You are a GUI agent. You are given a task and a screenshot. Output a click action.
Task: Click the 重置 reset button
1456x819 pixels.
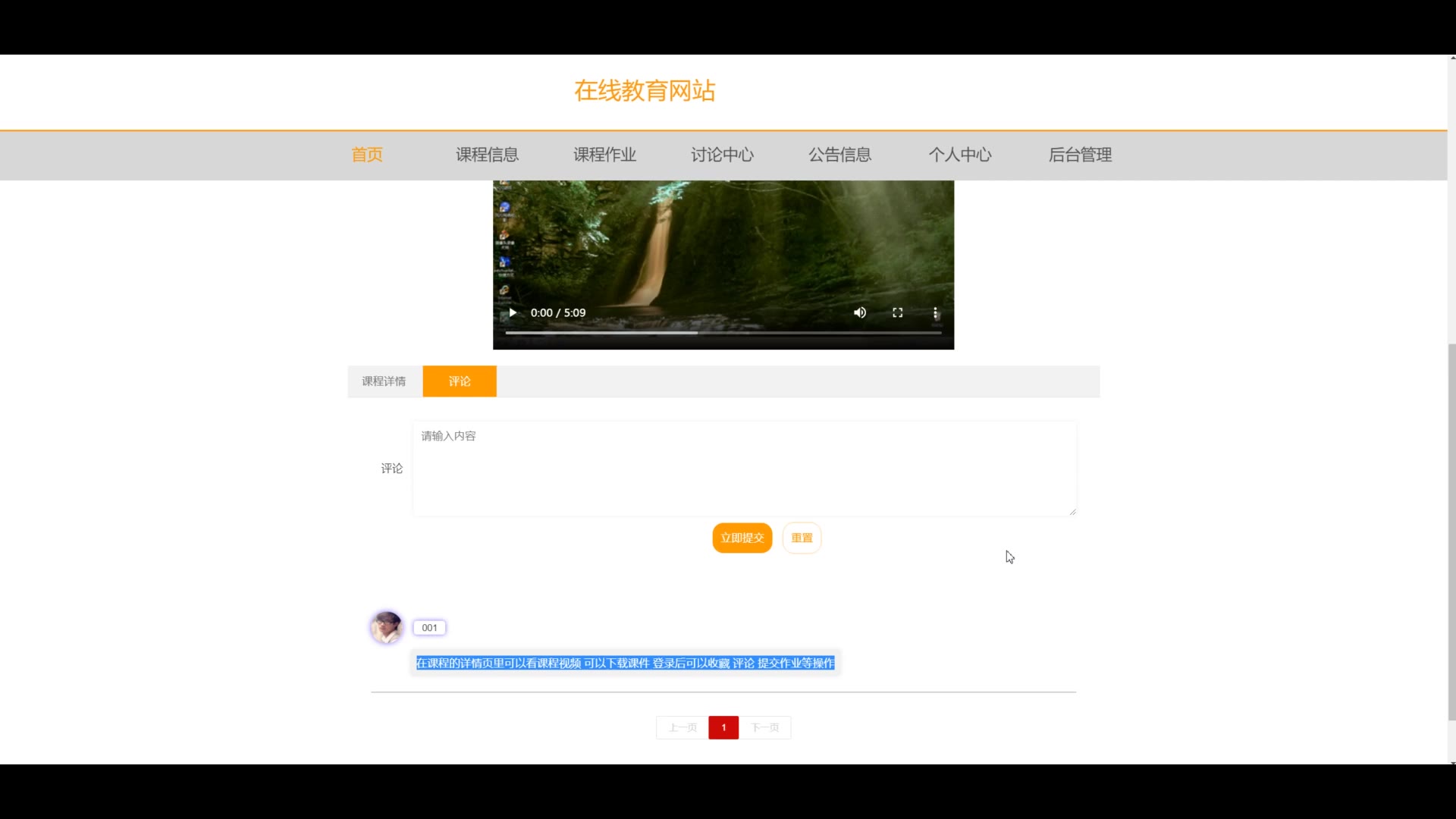click(802, 538)
